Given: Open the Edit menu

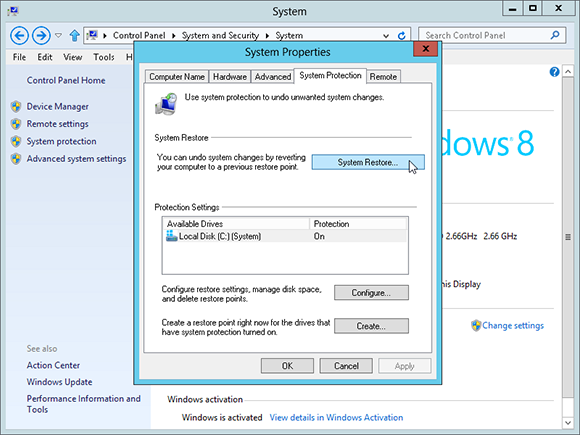Looking at the screenshot, I should point(45,57).
